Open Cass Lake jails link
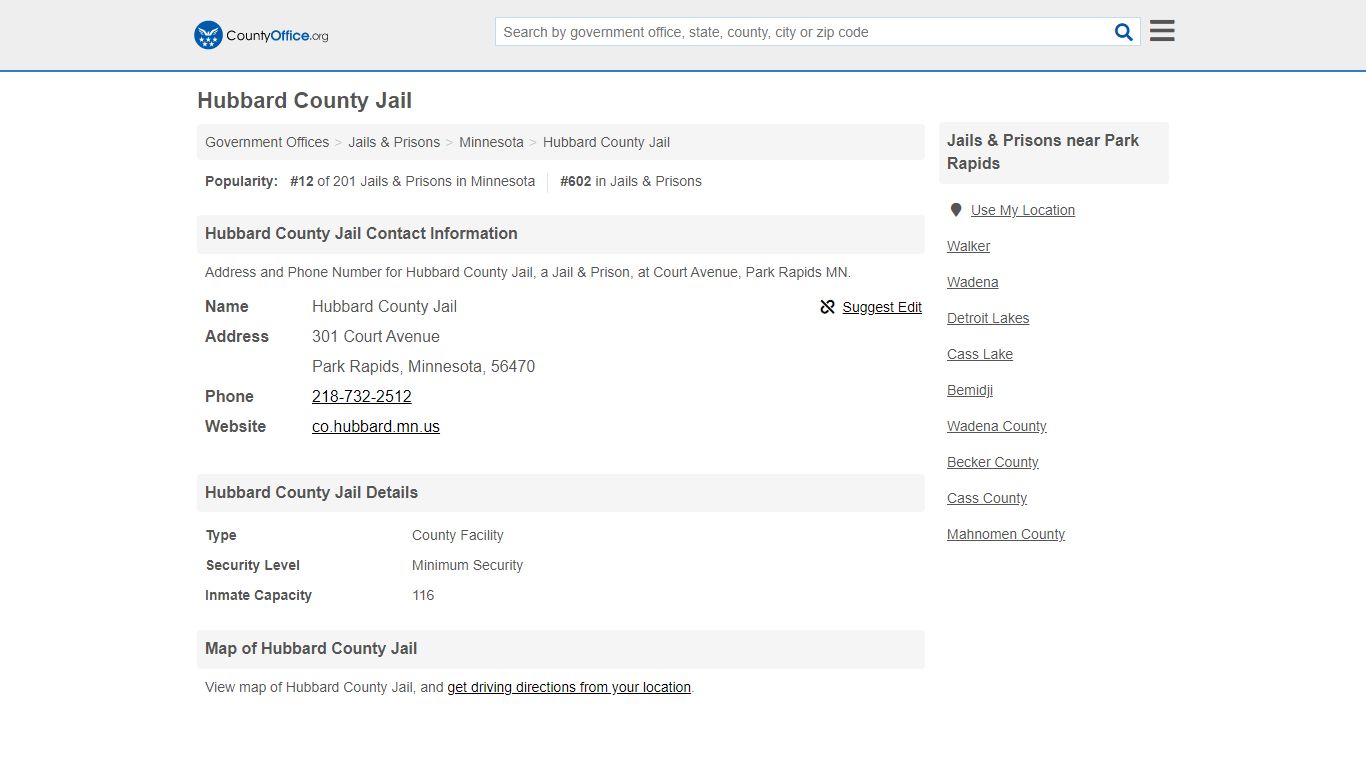The height and width of the screenshot is (768, 1366). [x=980, y=354]
